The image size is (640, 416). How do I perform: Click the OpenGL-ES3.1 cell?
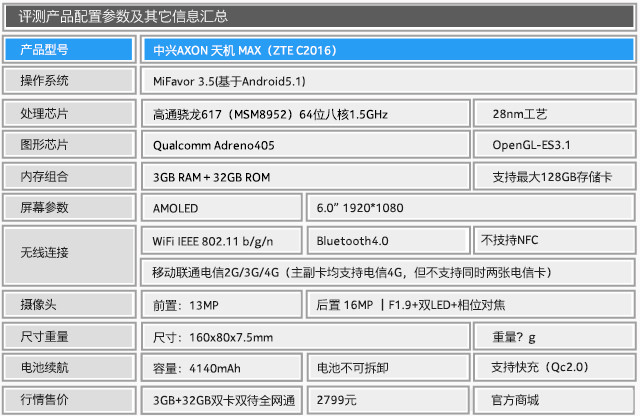click(554, 145)
